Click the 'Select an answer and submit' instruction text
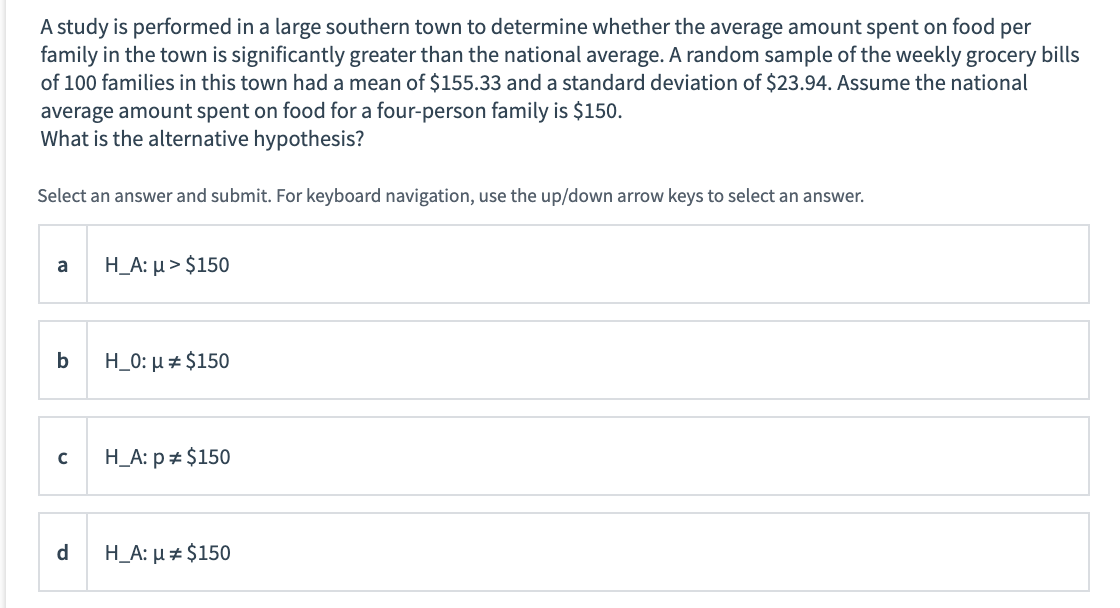The height and width of the screenshot is (608, 1120). (451, 196)
